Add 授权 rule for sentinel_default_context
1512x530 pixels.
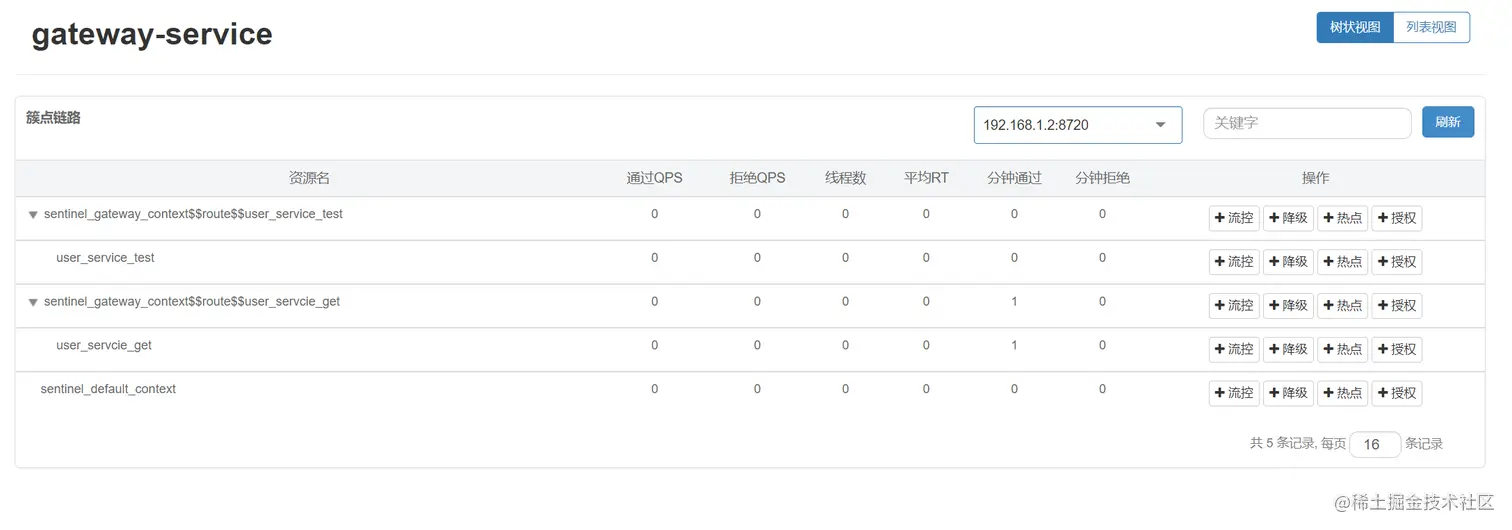click(1396, 393)
